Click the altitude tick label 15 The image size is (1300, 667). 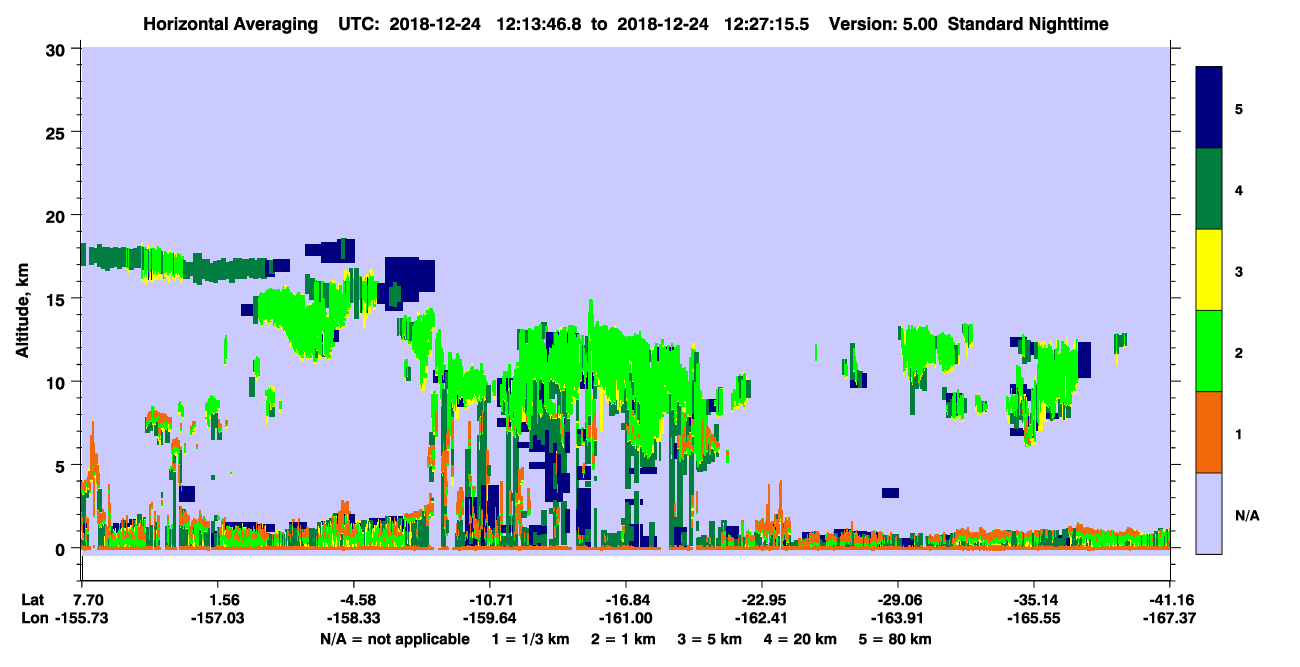tap(58, 298)
